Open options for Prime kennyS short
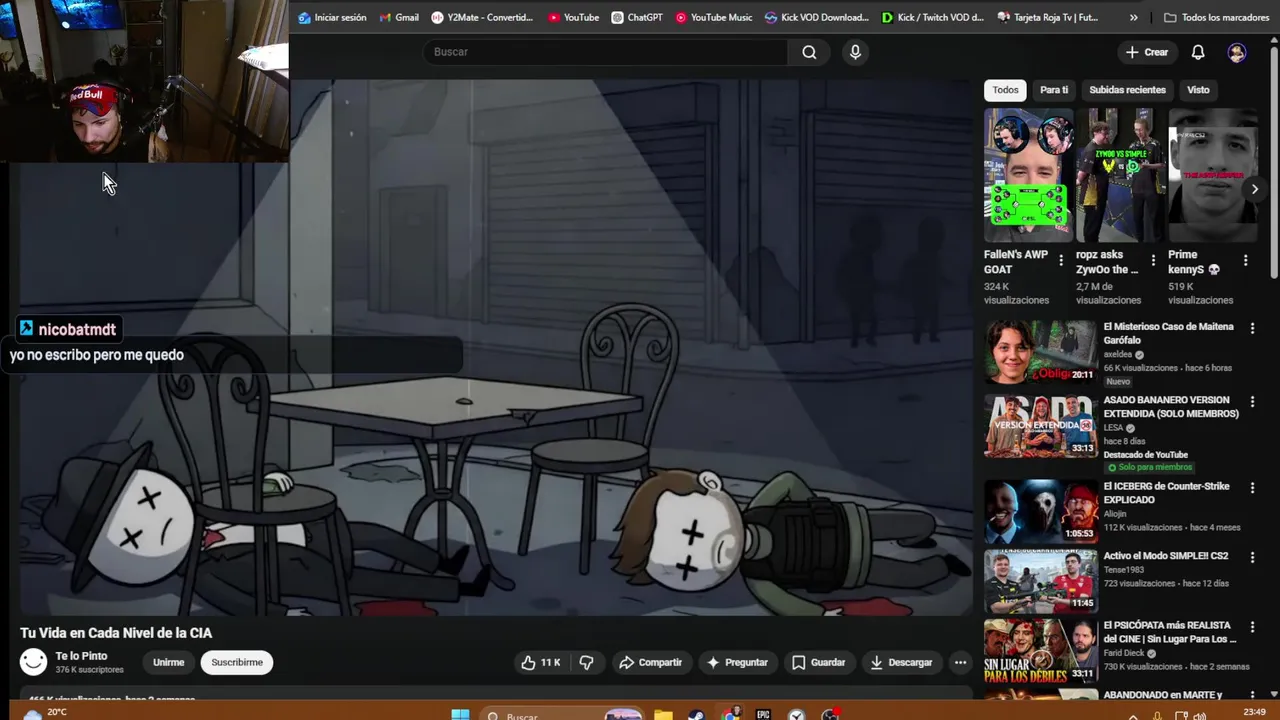Image resolution: width=1280 pixels, height=720 pixels. tap(1245, 260)
